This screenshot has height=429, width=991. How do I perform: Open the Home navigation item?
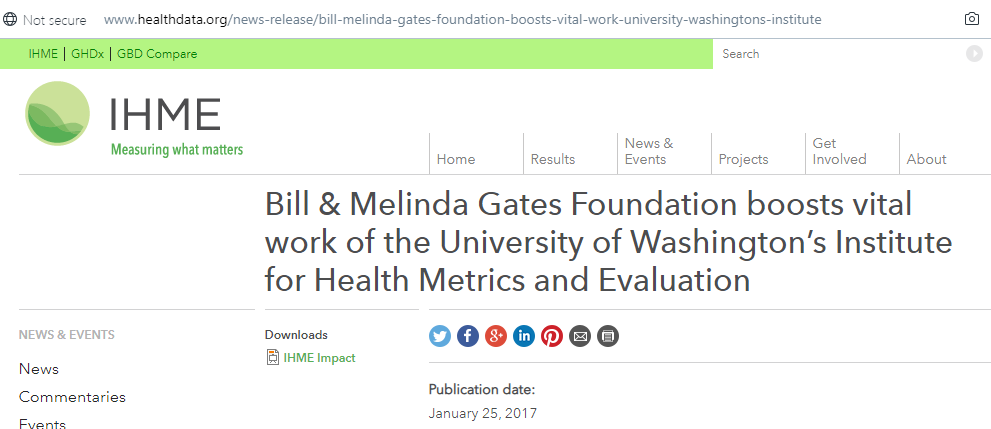(x=456, y=159)
